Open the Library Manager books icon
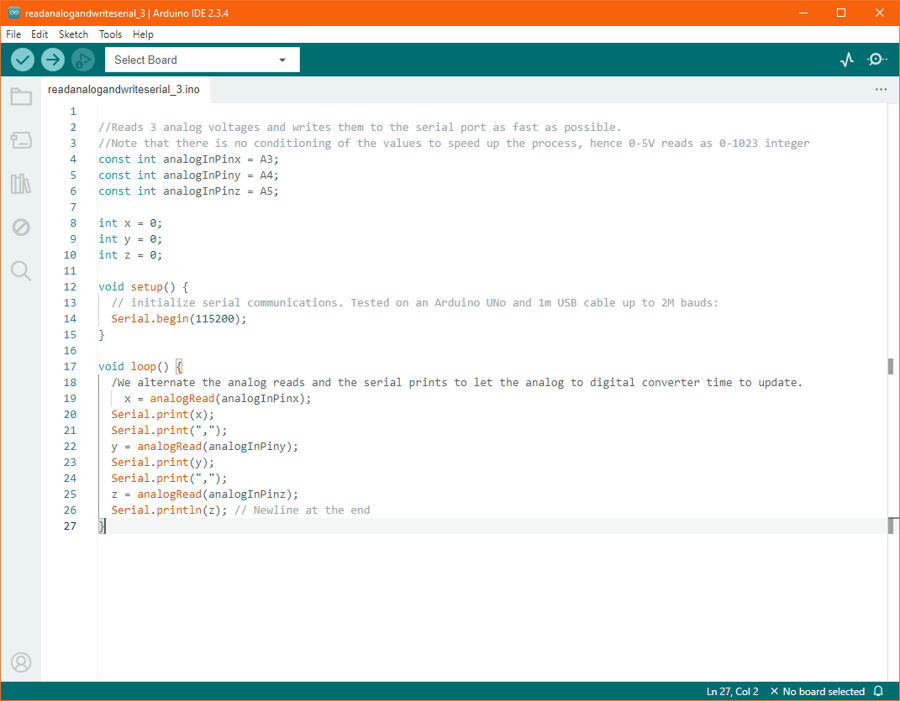 point(21,184)
